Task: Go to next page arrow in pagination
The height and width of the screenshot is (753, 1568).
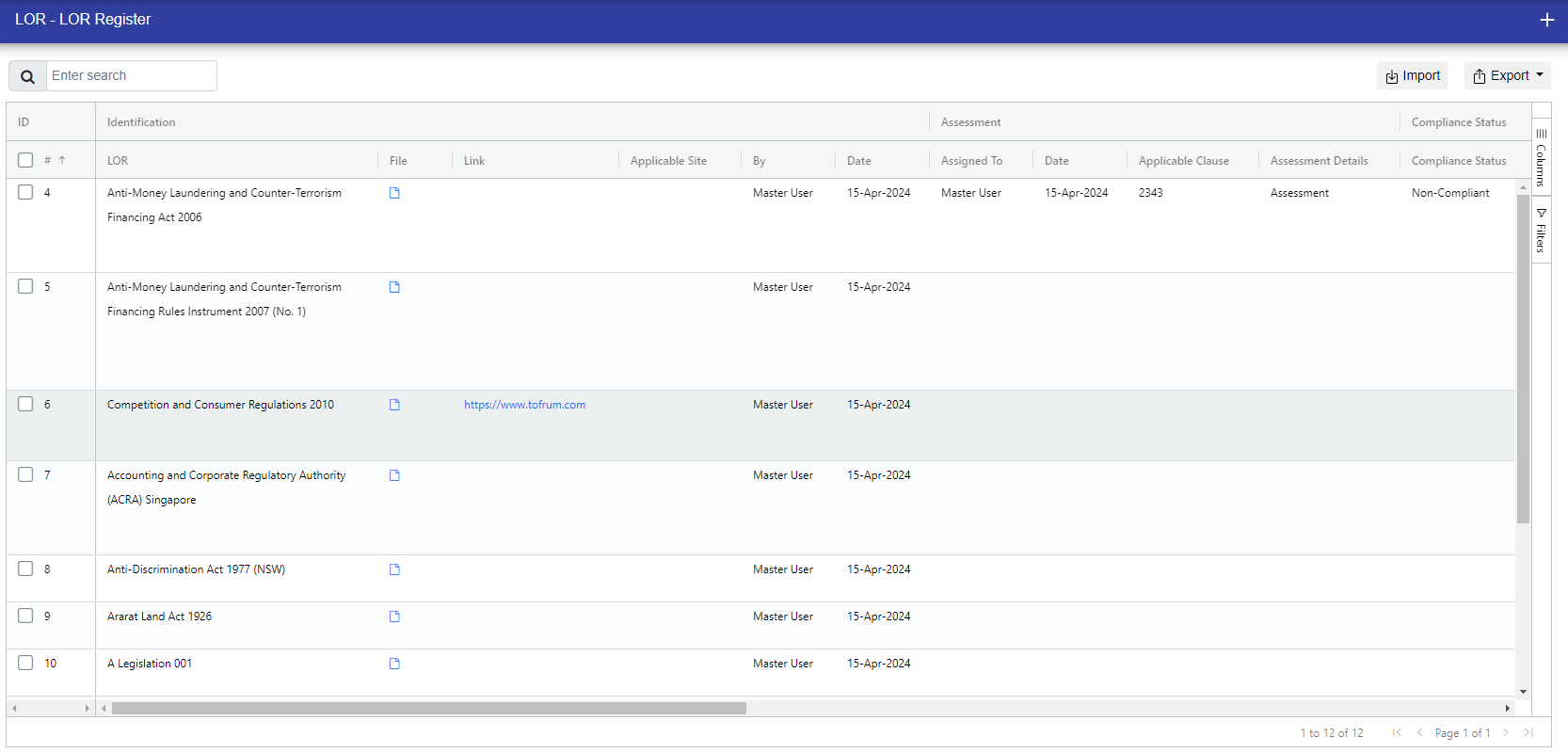Action: [1506, 732]
